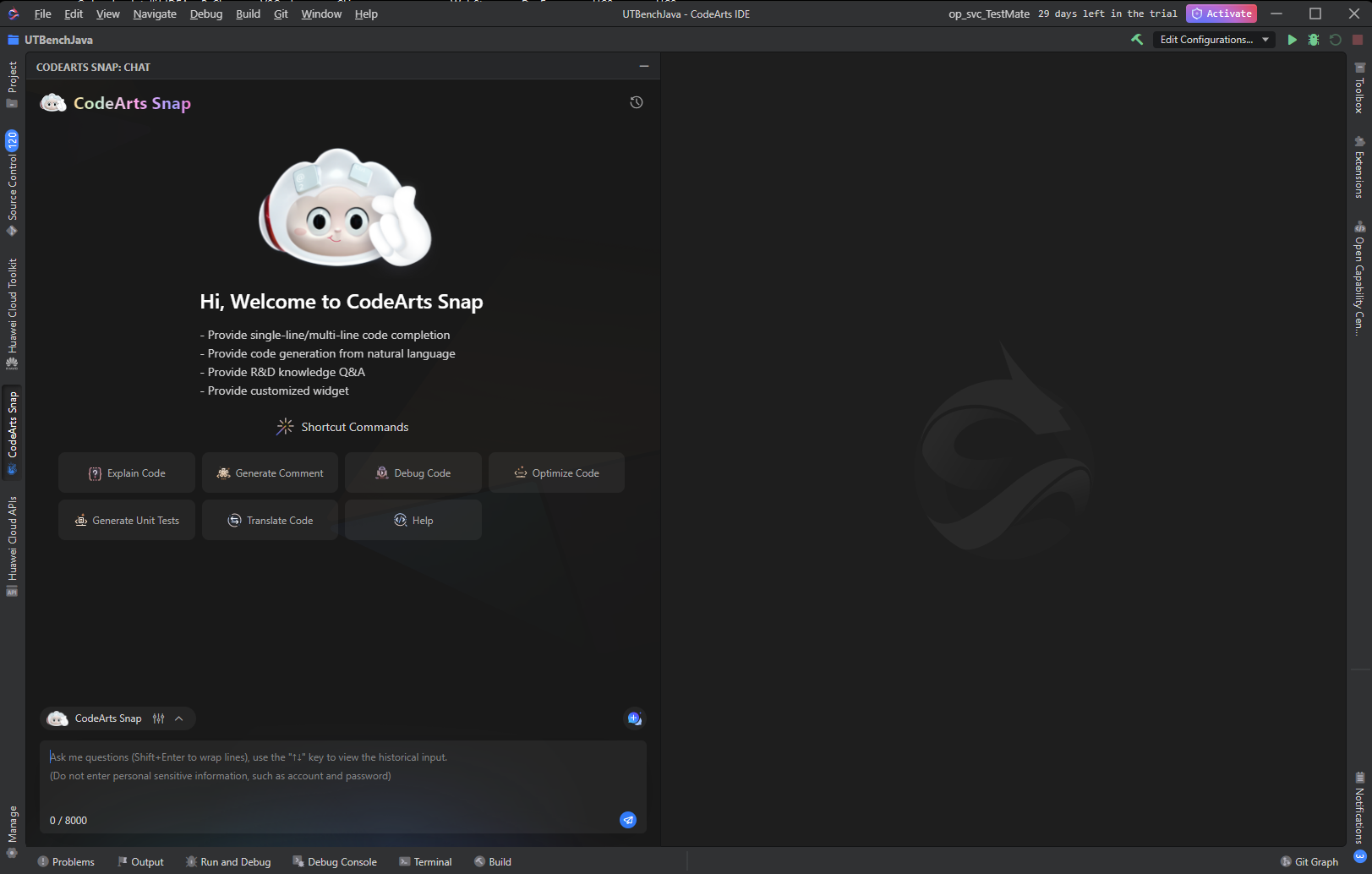Rerun the application via the circular arrow icon
Image resolution: width=1372 pixels, height=874 pixels.
pyautogui.click(x=1334, y=39)
